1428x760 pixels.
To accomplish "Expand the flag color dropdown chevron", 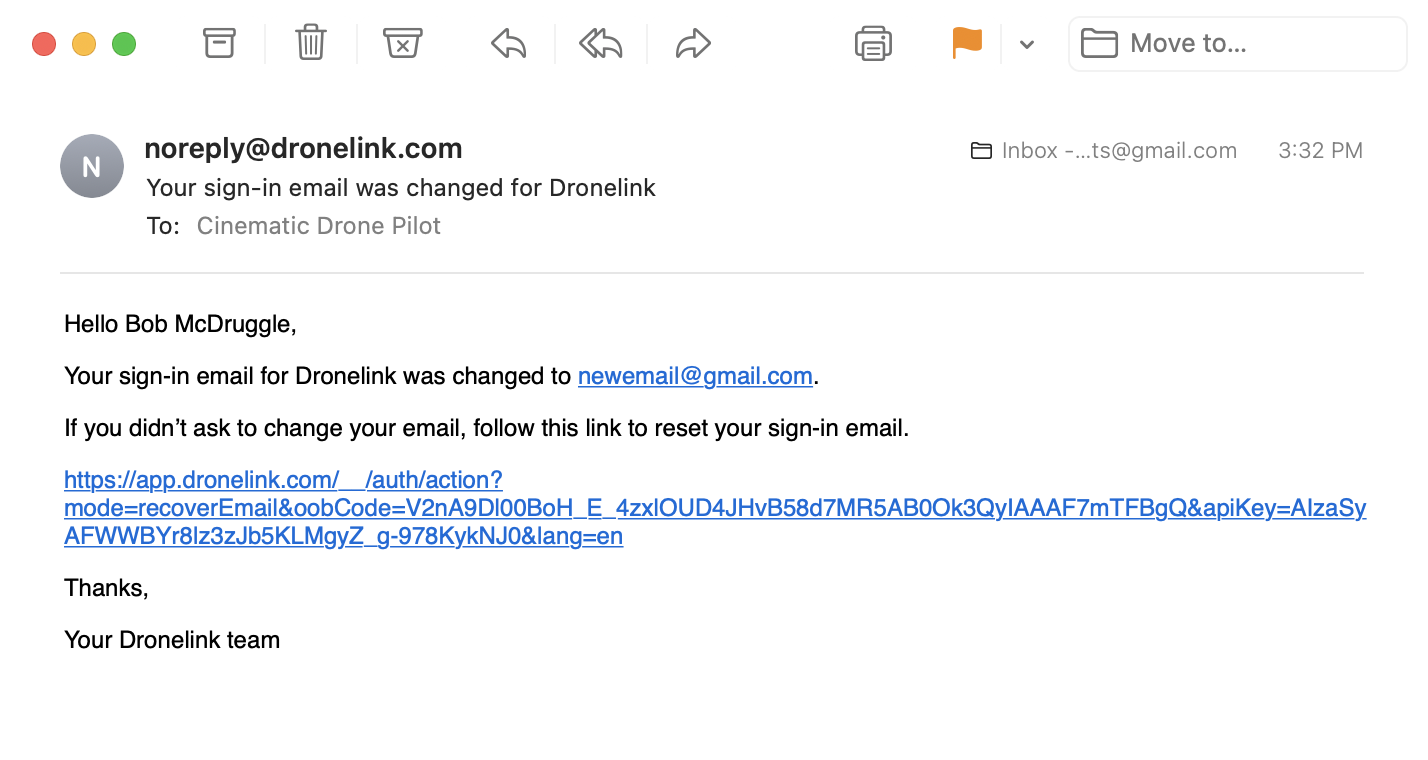I will click(1026, 44).
